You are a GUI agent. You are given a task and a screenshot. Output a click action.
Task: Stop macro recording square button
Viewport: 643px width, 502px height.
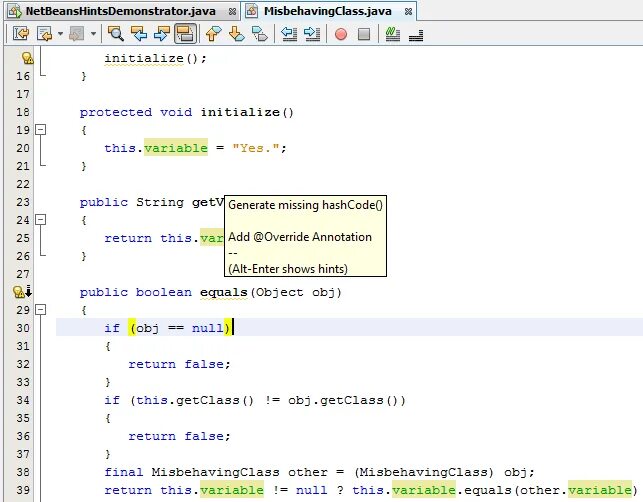[364, 34]
